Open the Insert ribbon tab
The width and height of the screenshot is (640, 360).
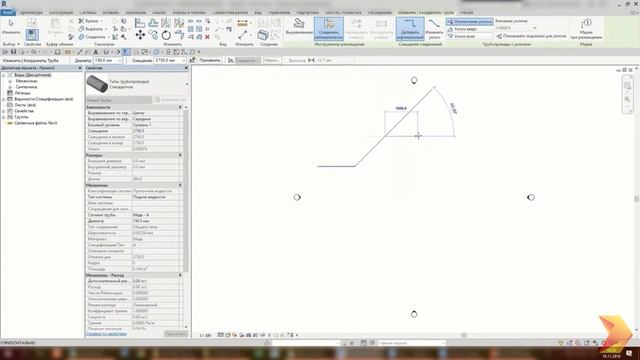[x=111, y=13]
